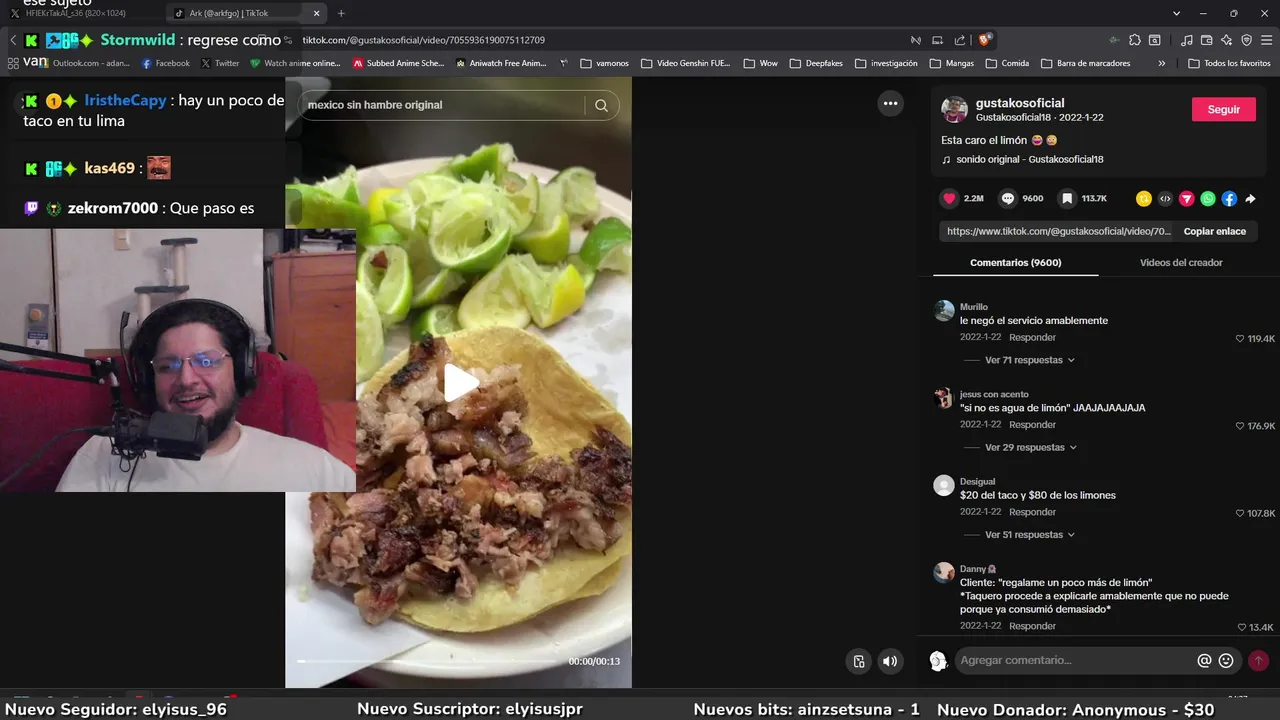Open Murillo's profile avatar in comments
This screenshot has height=720, width=1280.
[944, 310]
